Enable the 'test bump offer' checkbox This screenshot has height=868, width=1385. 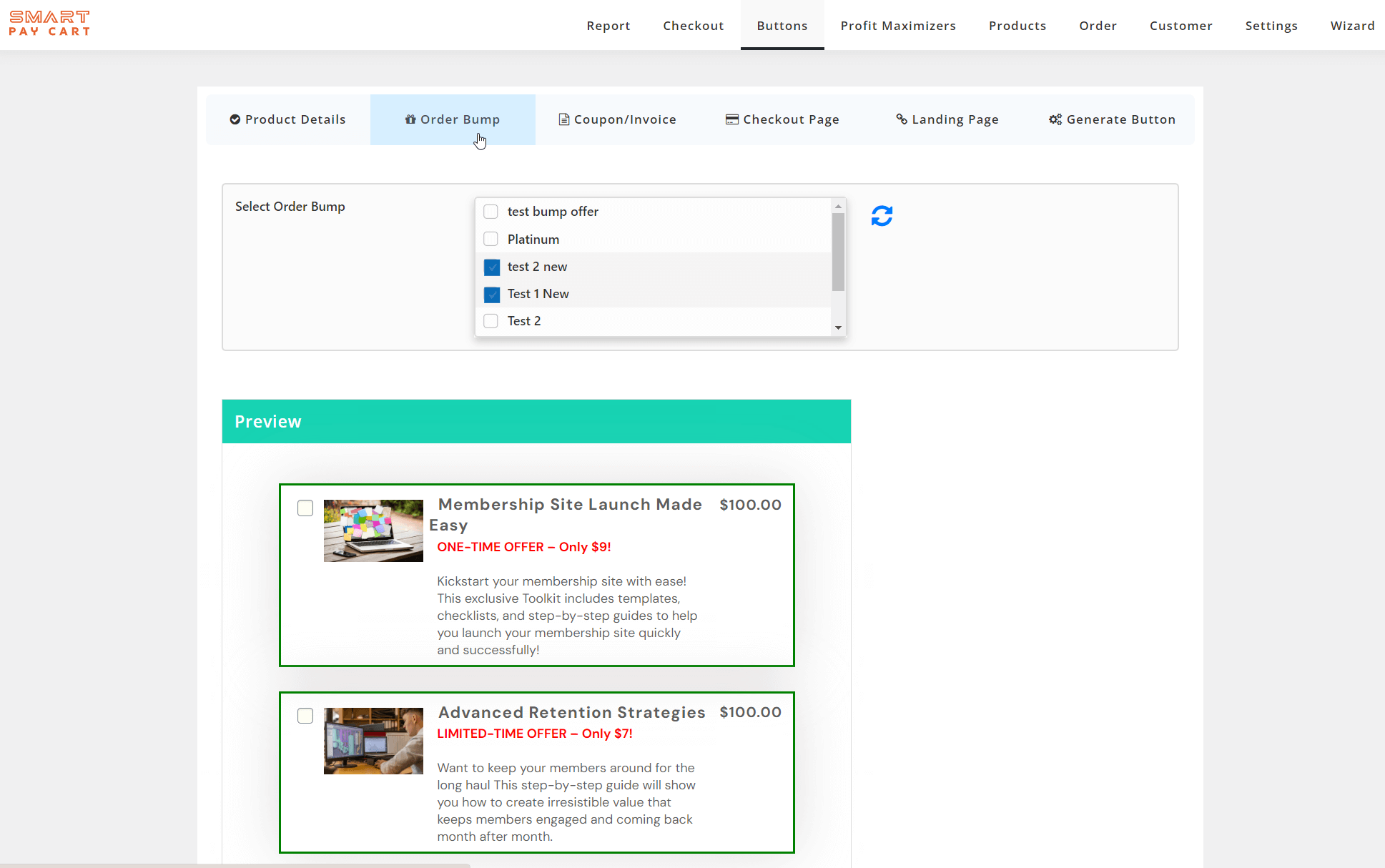click(491, 212)
